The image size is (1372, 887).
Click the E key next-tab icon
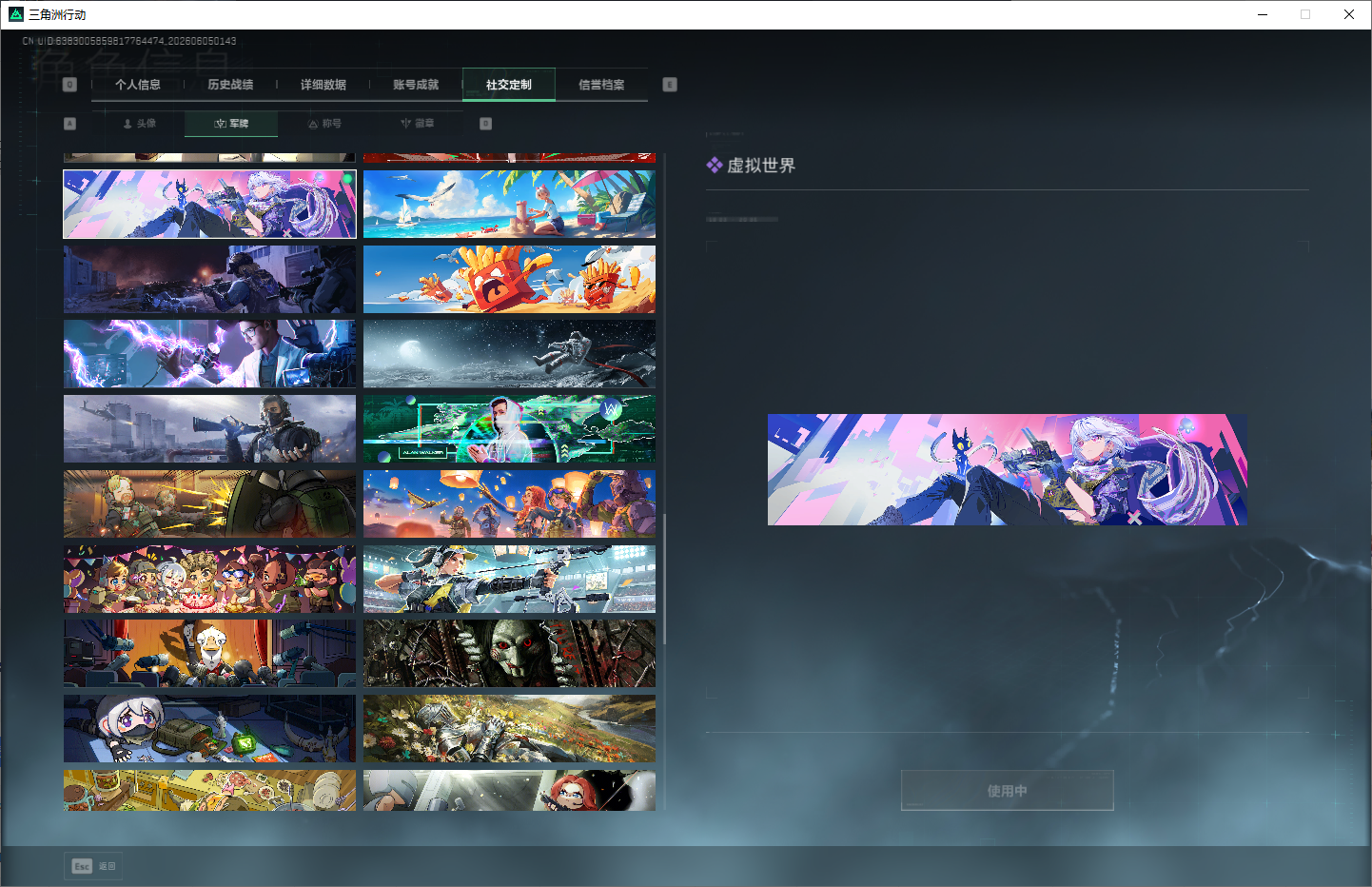point(670,85)
